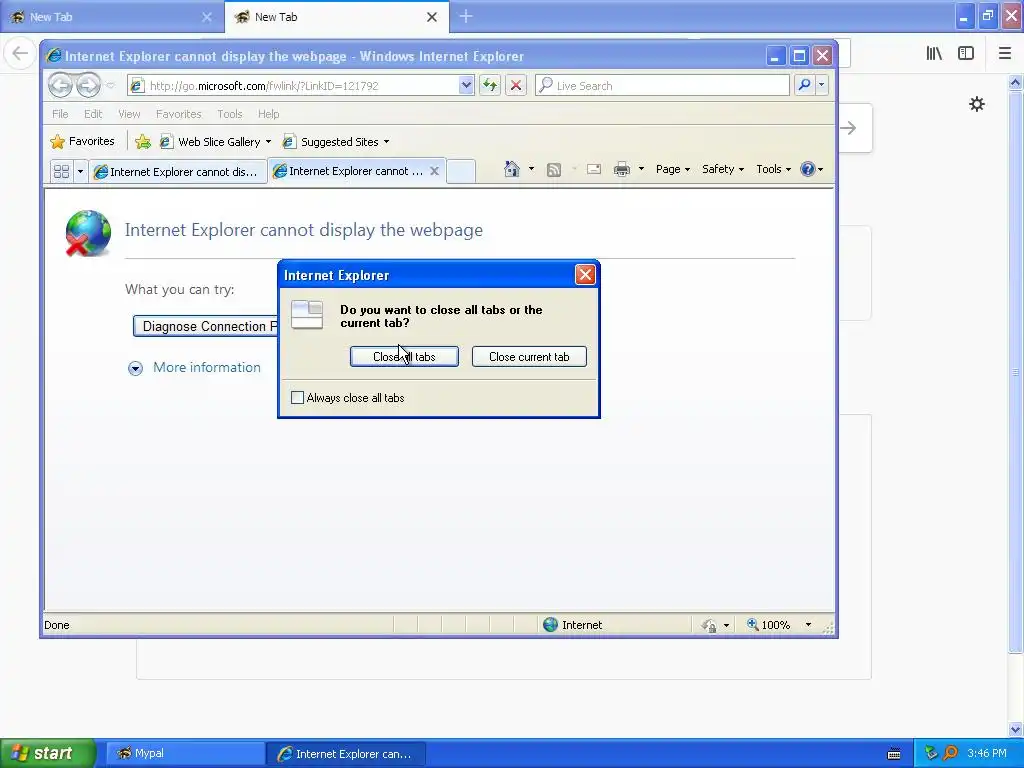Switch to first New Tab in Mypal

coord(112,17)
